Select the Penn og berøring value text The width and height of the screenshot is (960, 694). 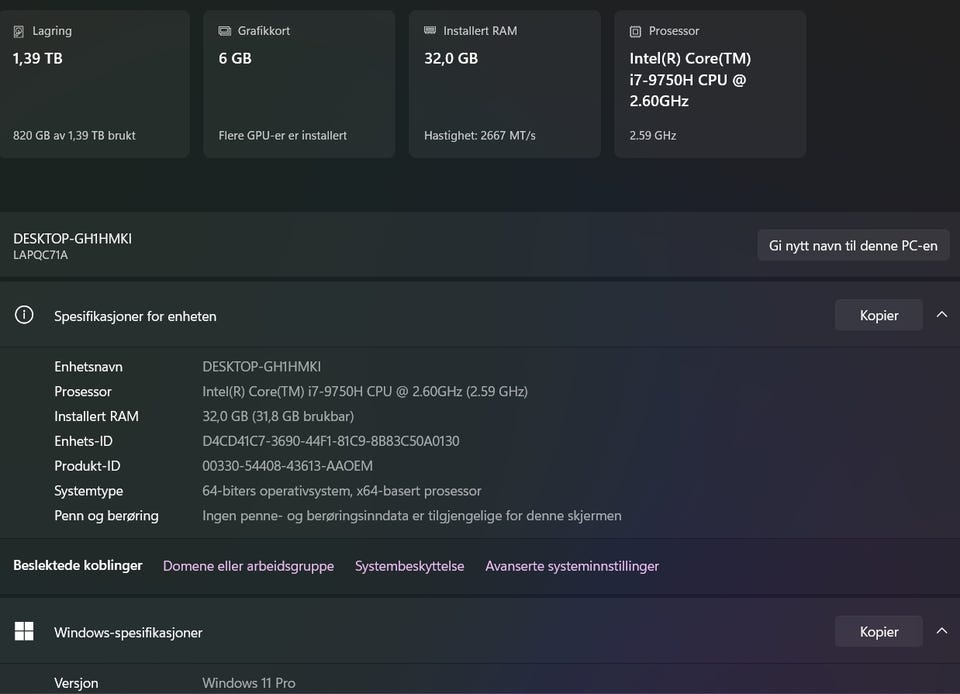(x=412, y=516)
